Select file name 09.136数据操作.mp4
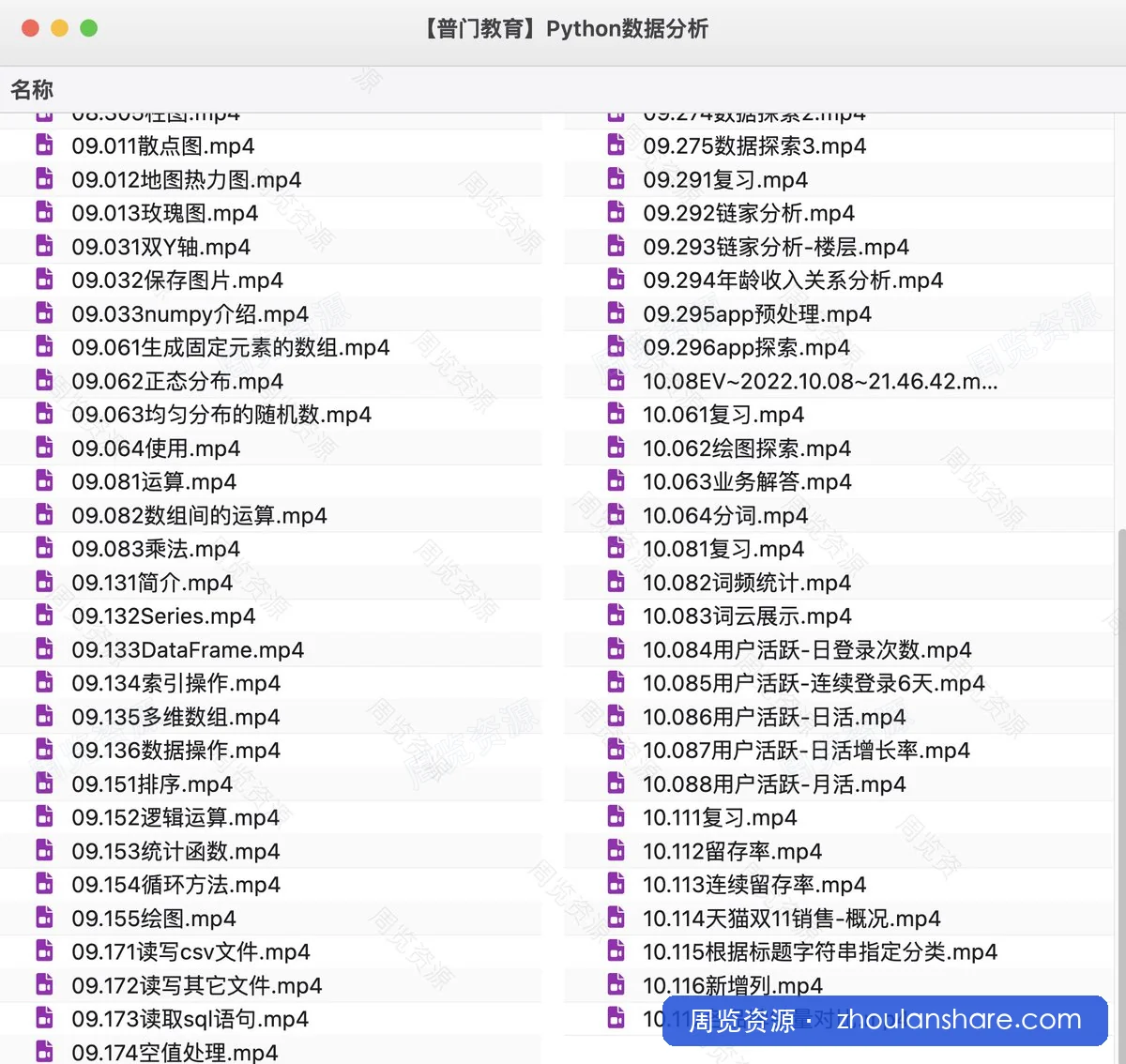 point(176,751)
